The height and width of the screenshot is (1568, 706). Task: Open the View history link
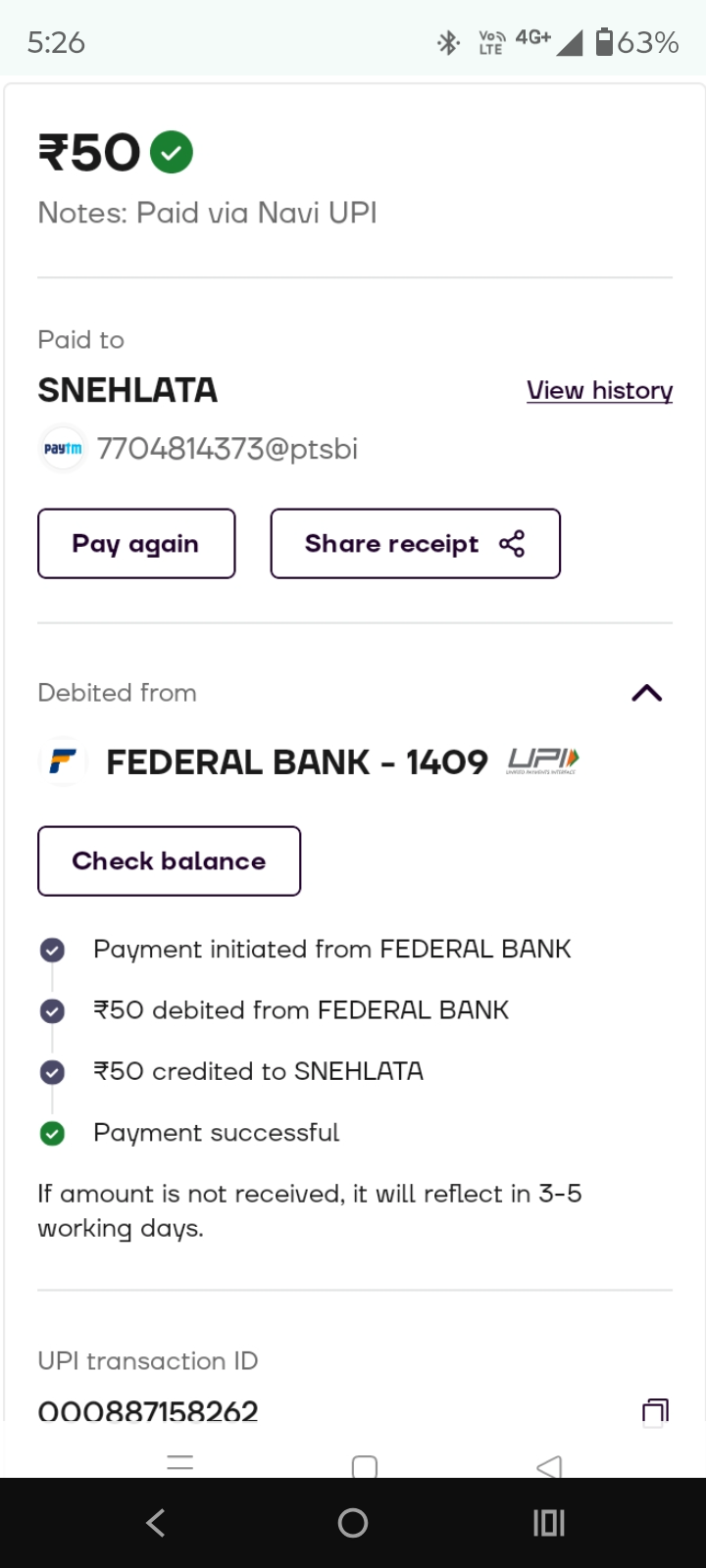tap(599, 390)
